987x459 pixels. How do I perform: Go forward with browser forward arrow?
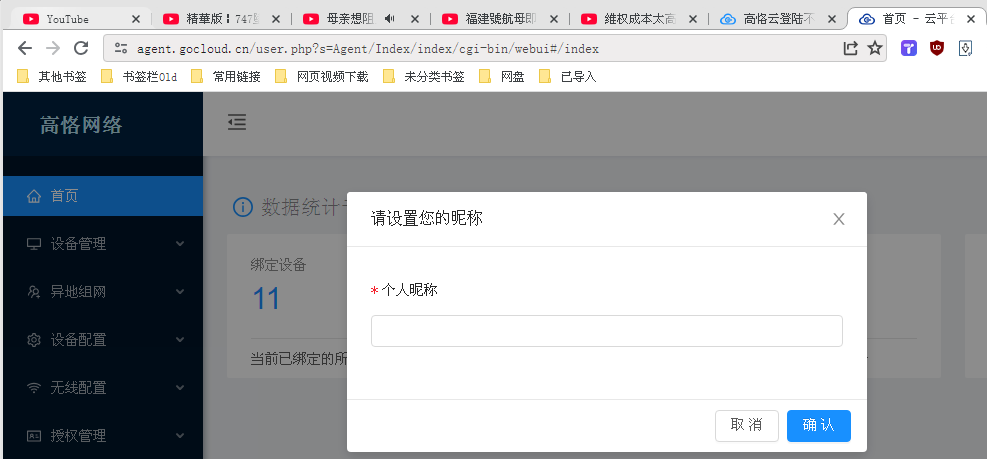53,48
